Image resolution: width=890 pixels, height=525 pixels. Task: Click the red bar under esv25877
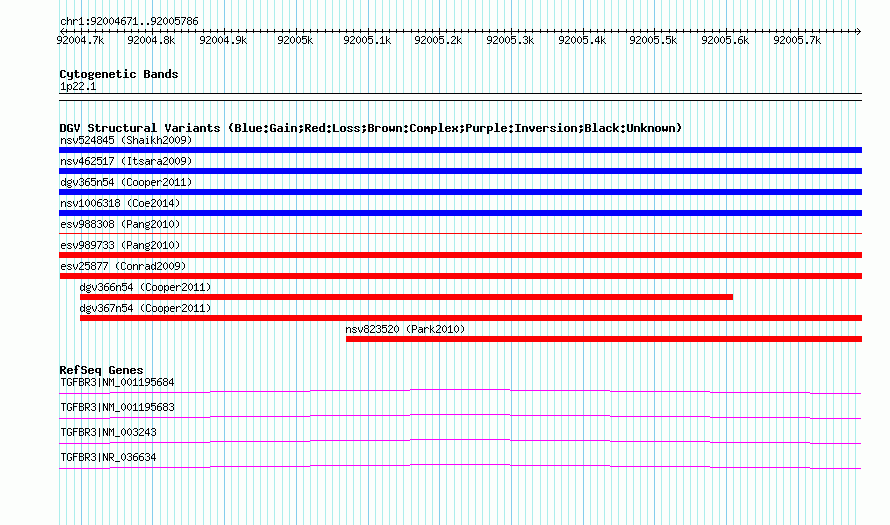[460, 276]
